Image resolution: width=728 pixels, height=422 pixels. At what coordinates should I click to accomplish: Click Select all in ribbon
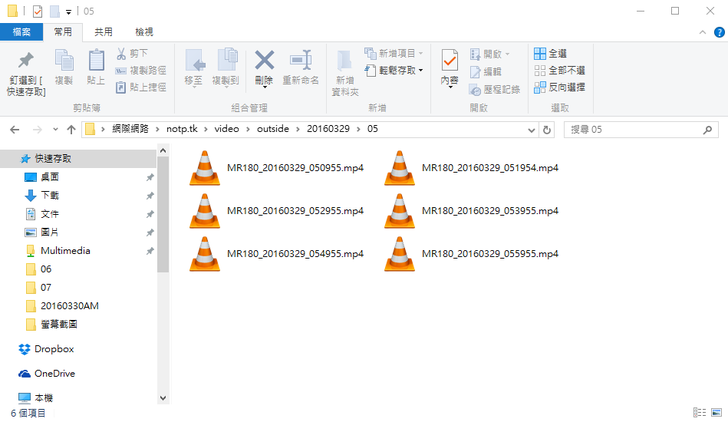pyautogui.click(x=550, y=53)
